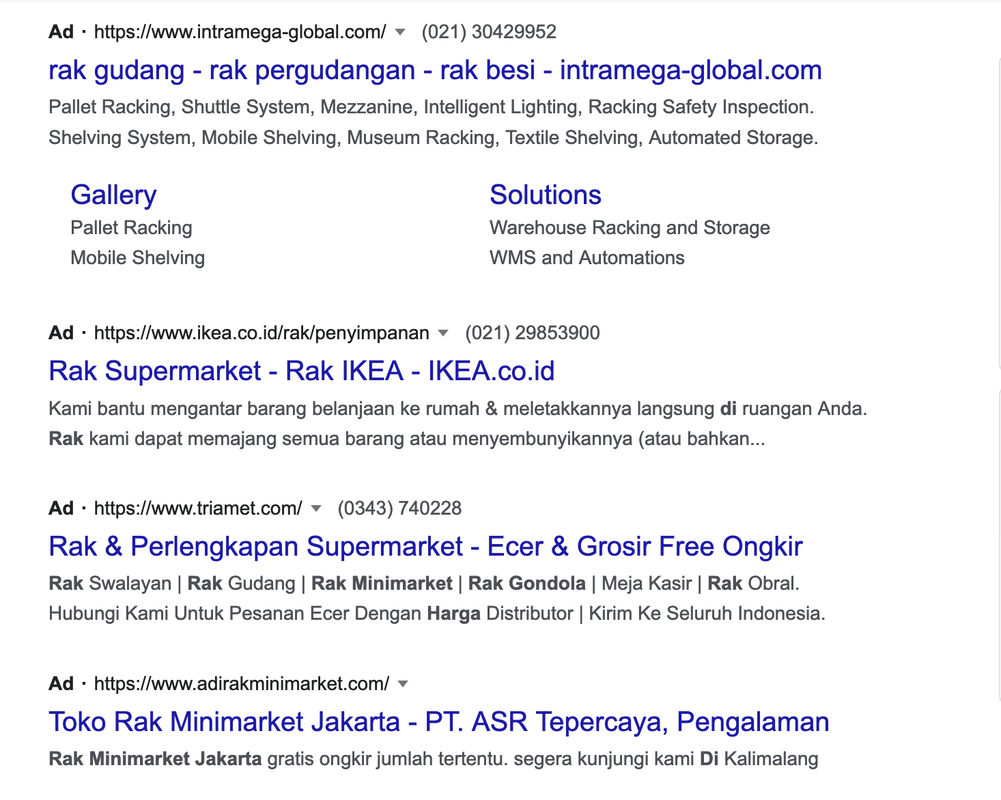This screenshot has width=1001, height=800.
Task: Click the phone number (021) 30429952
Action: point(489,32)
